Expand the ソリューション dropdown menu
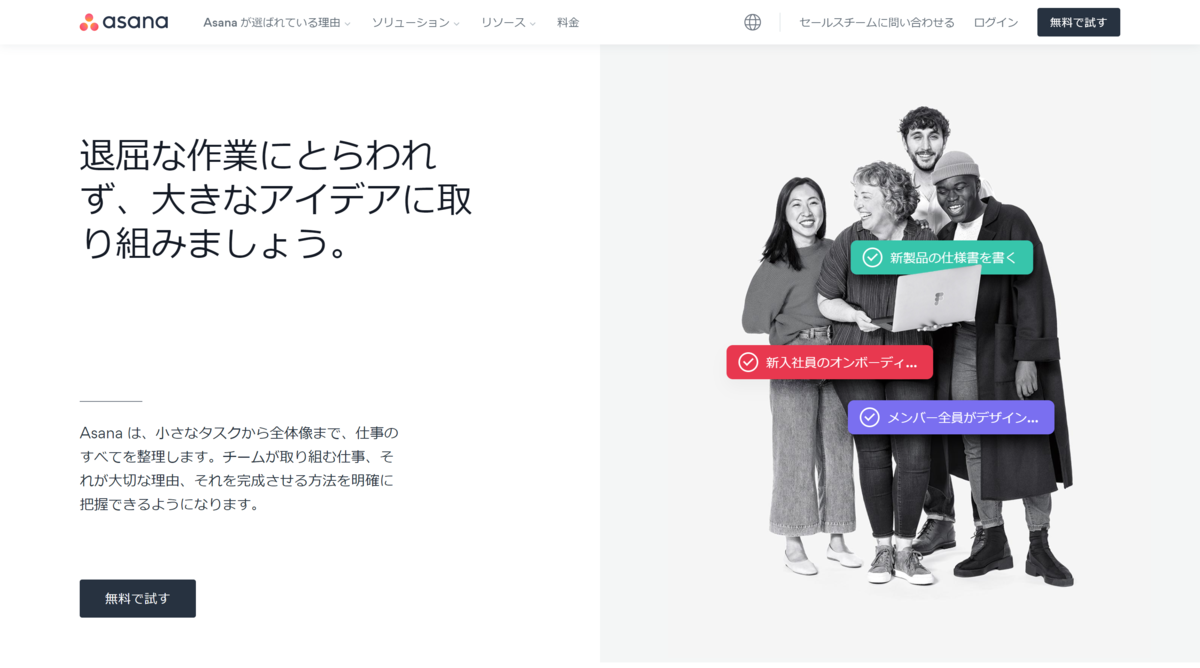1200x668 pixels. pyautogui.click(x=416, y=22)
